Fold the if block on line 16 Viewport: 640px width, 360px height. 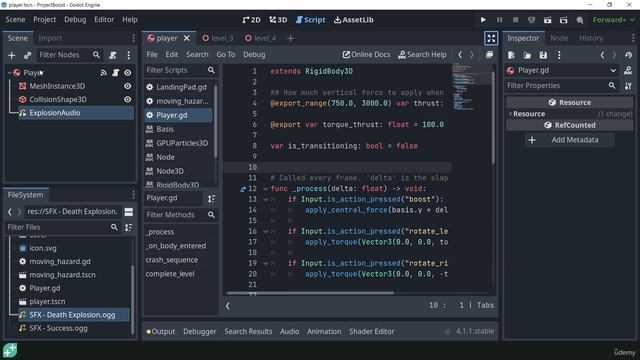265,231
